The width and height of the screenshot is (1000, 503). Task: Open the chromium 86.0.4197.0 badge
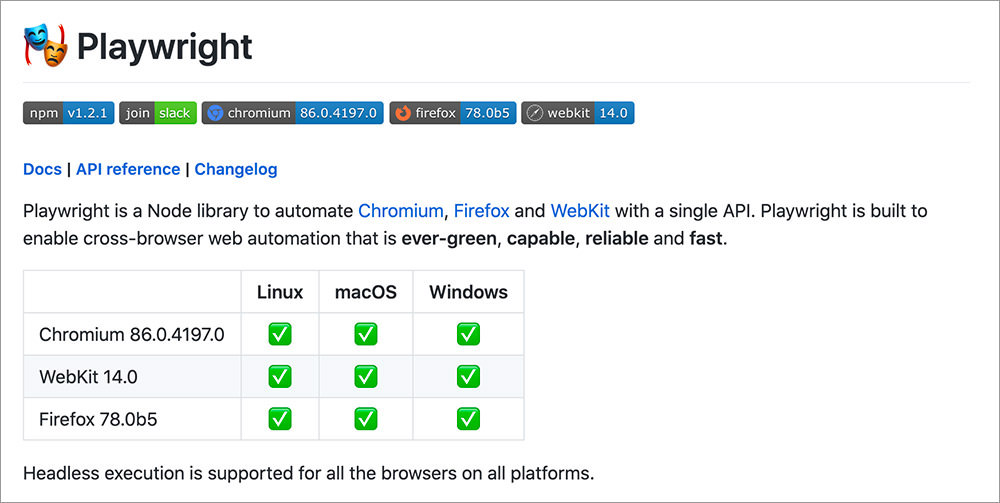292,113
